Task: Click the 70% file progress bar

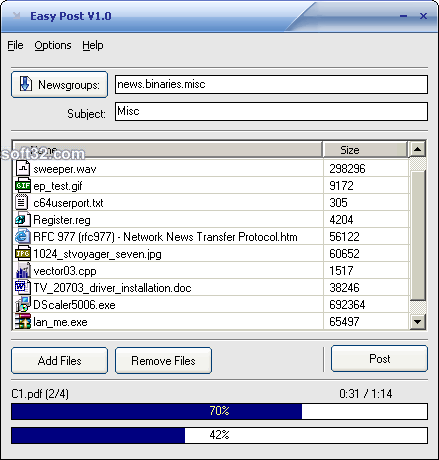Action: pos(219,411)
